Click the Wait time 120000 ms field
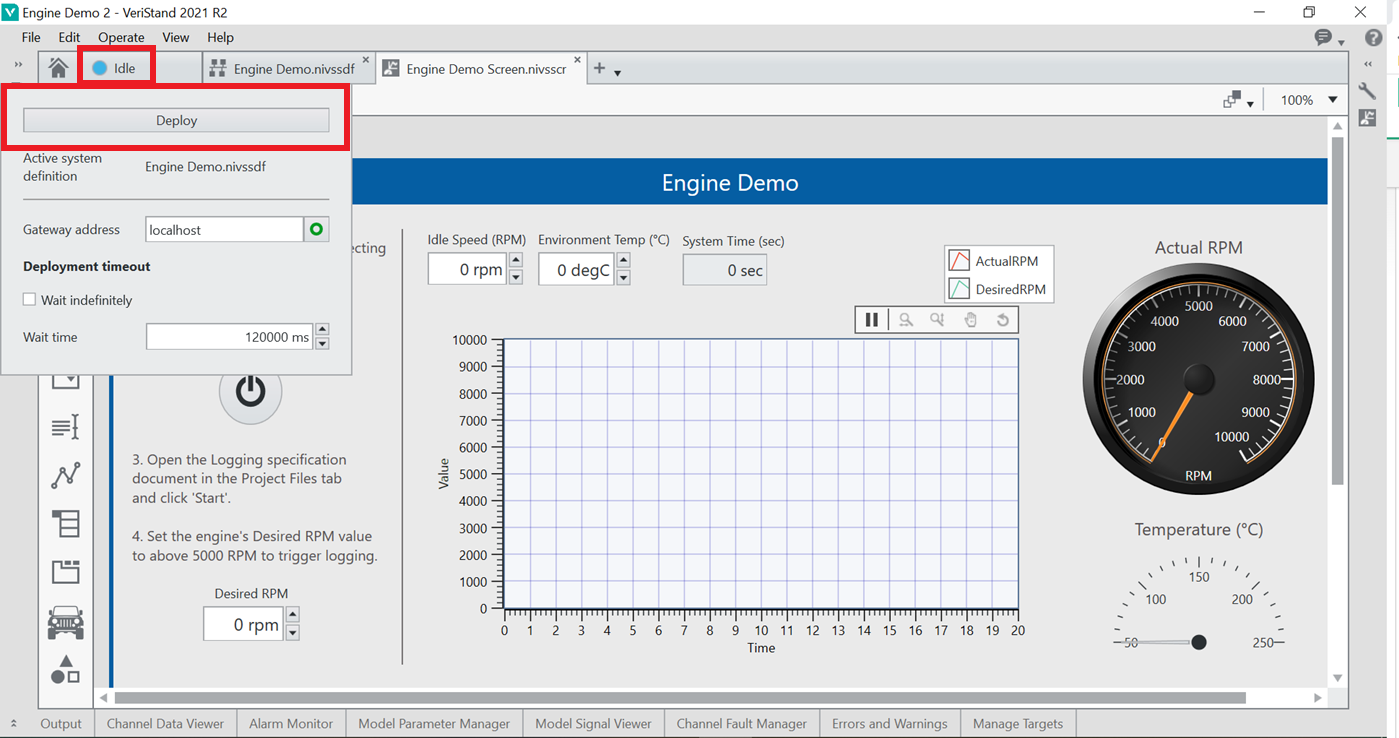 (230, 337)
